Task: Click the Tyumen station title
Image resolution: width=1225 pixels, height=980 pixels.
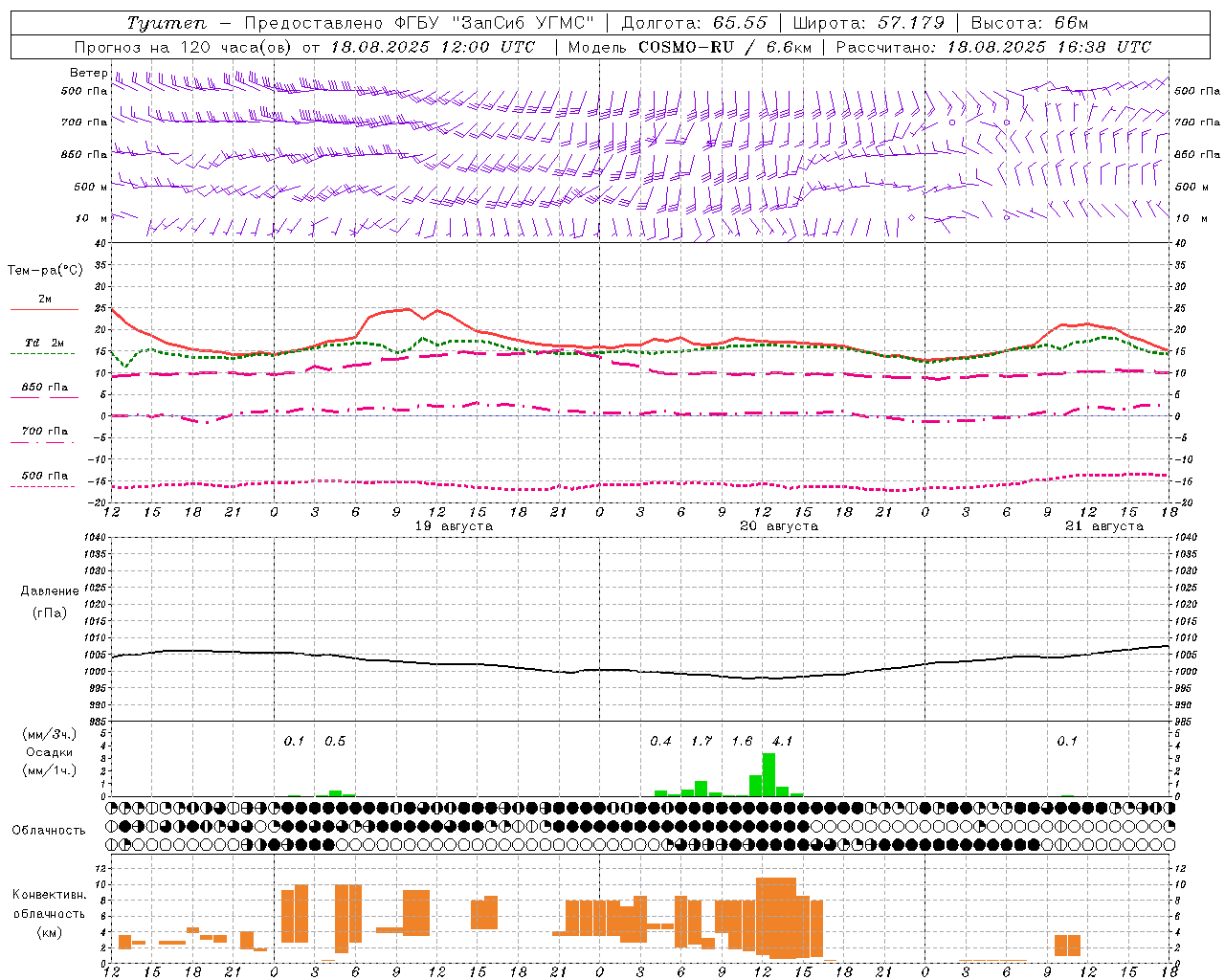Action: (166, 23)
